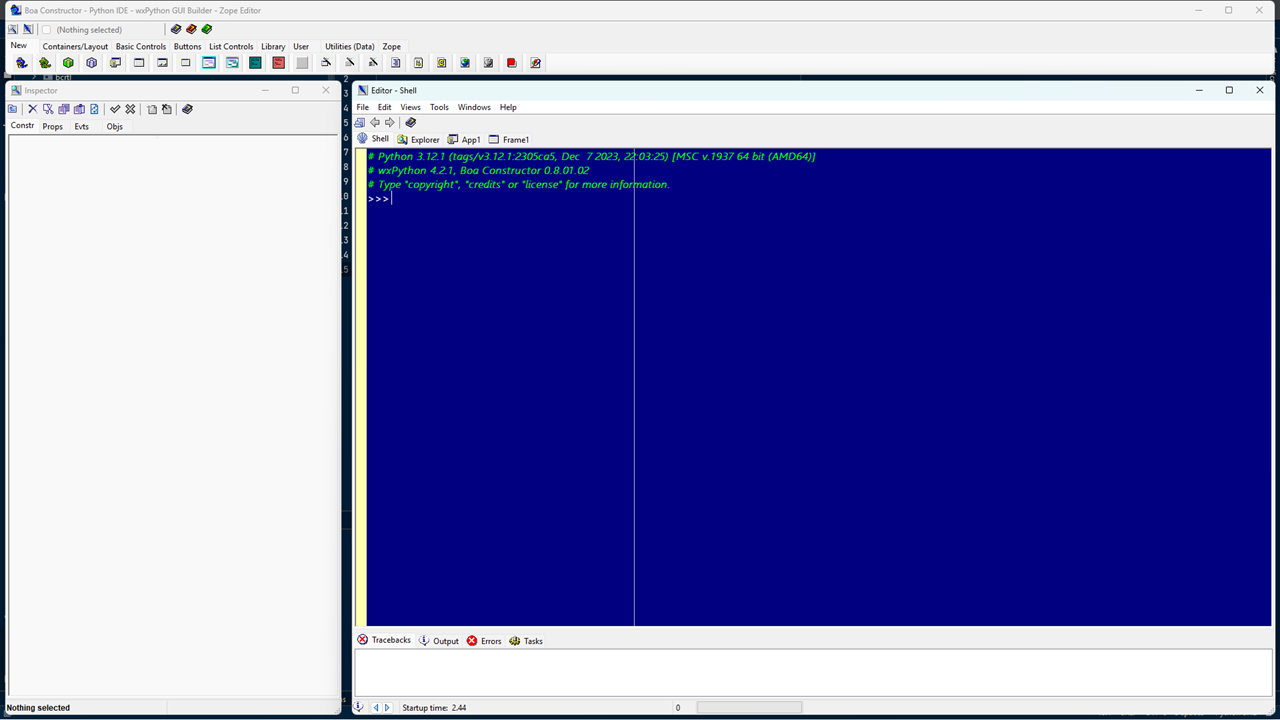This screenshot has width=1280, height=720.
Task: Click the delete X icon in Inspector toolbar
Action: tap(32, 109)
